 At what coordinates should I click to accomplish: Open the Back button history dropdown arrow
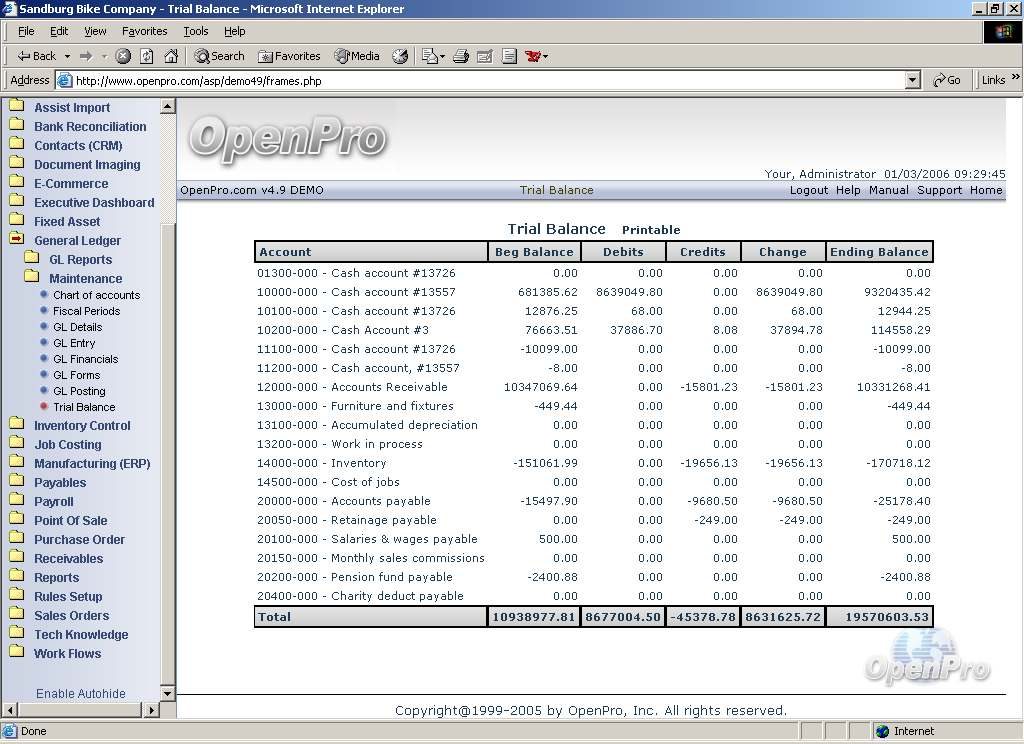click(67, 57)
